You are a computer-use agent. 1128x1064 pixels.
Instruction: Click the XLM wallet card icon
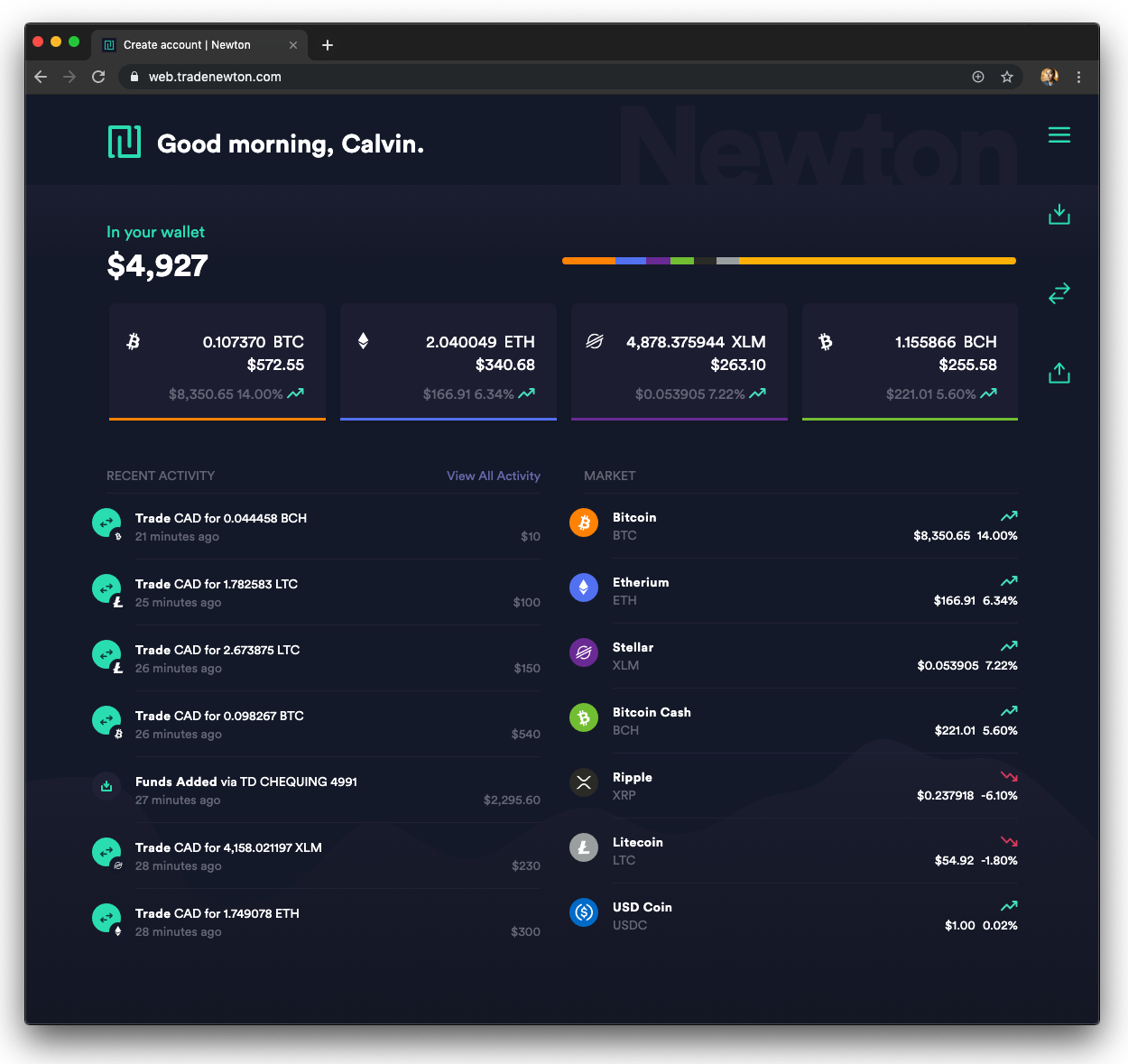pos(595,341)
